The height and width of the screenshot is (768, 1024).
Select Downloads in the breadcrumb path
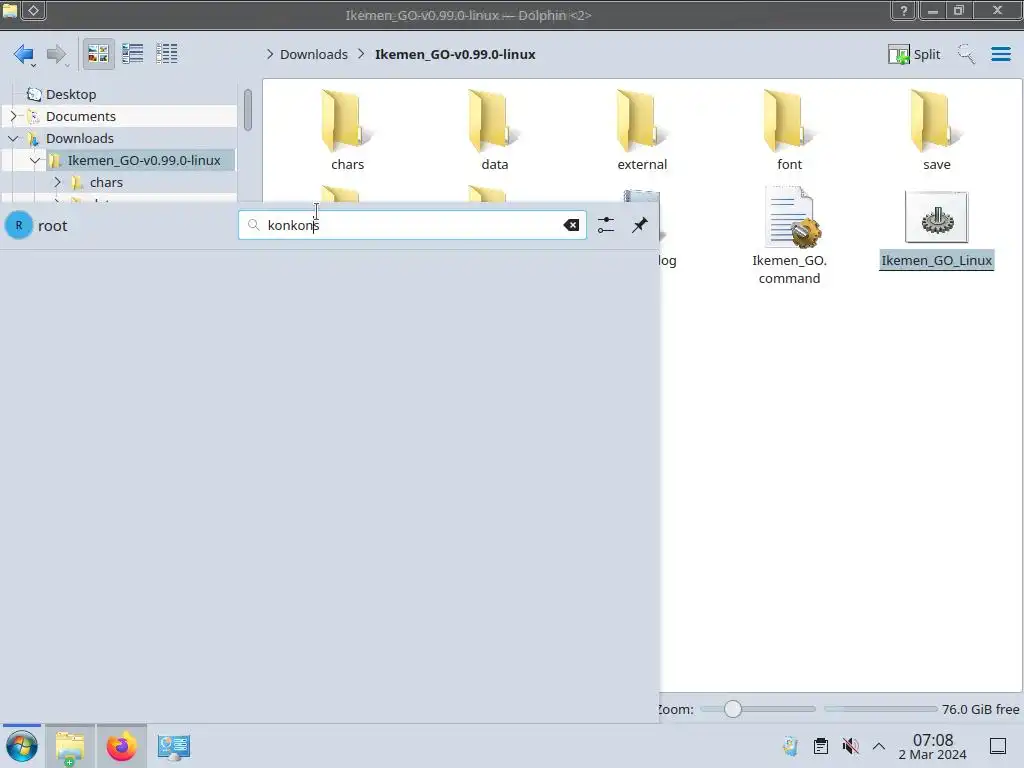(x=313, y=54)
